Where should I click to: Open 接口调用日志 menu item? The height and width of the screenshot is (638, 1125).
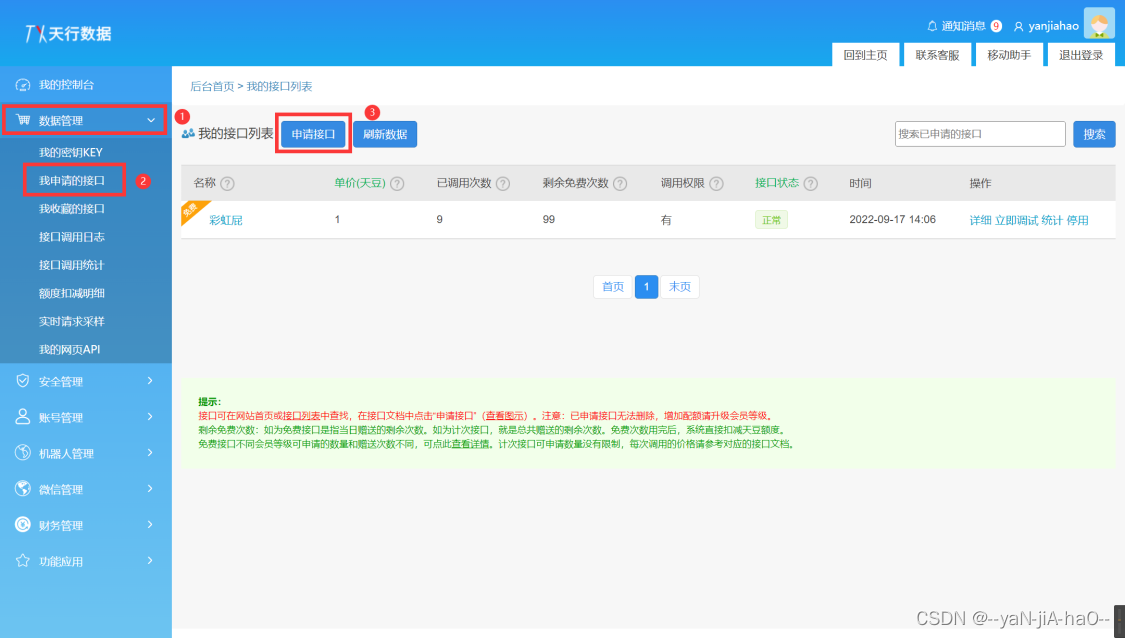coord(72,236)
